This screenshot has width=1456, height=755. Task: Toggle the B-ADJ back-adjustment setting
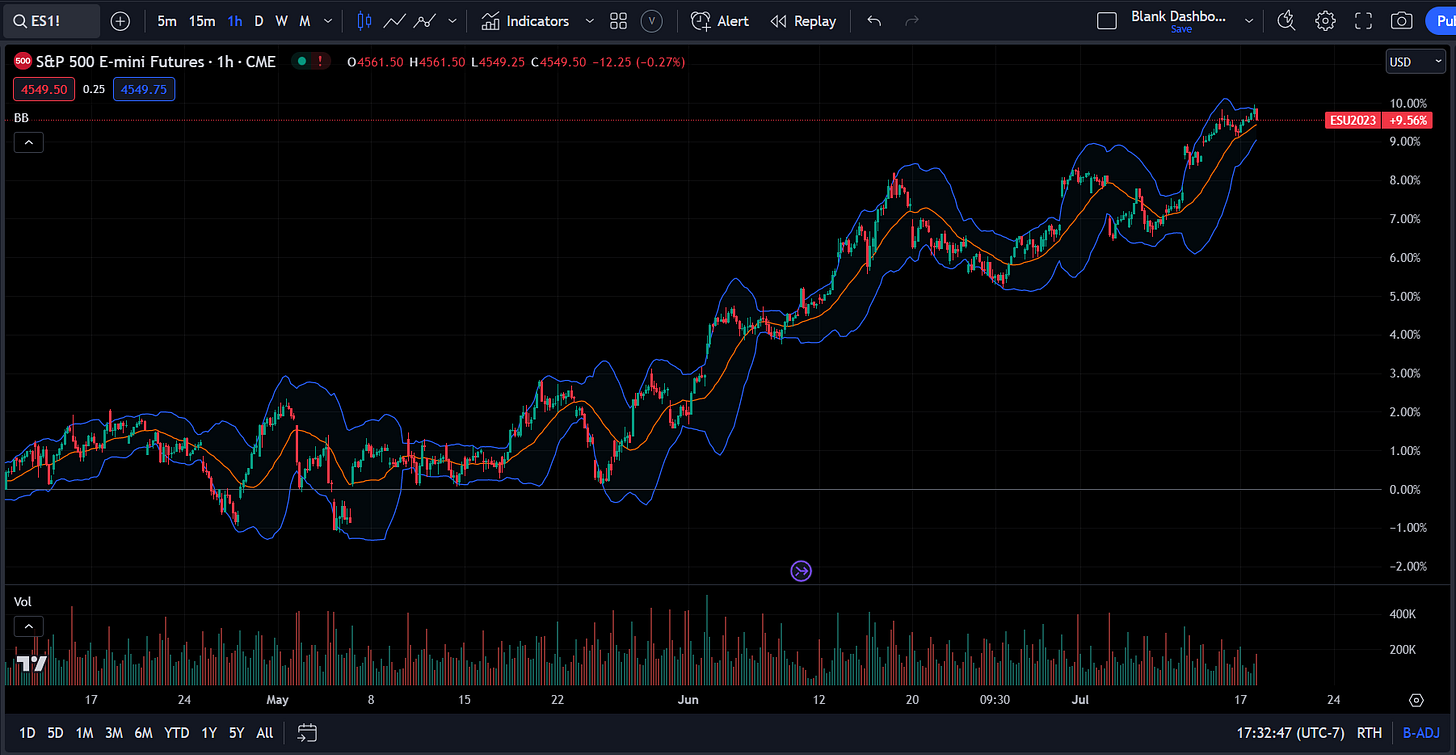point(1420,733)
